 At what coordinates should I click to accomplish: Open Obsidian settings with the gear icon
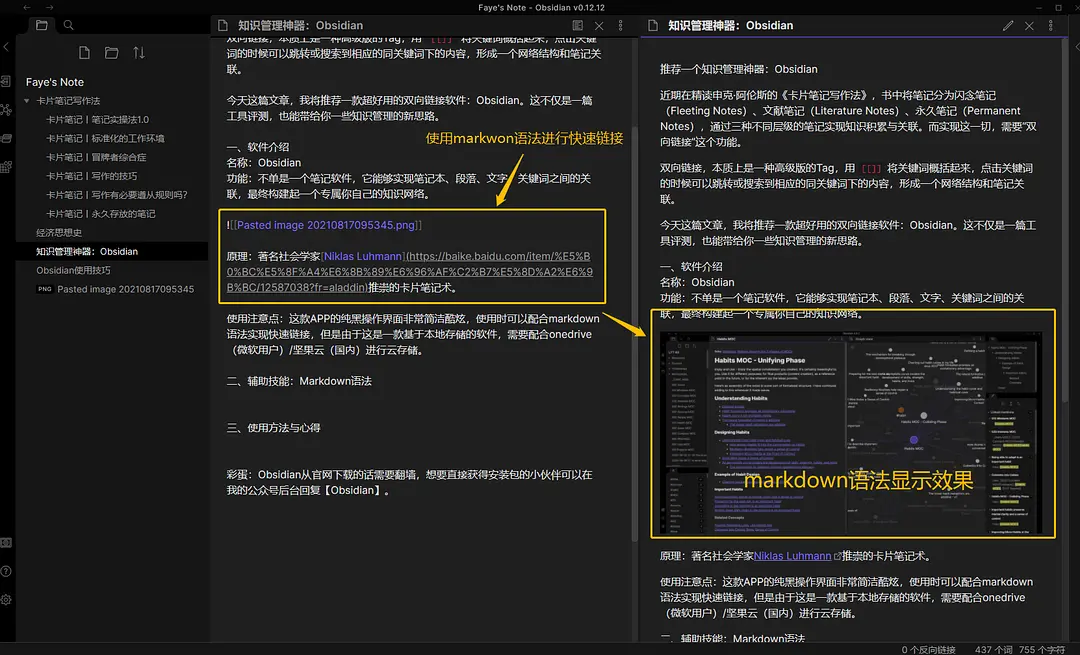click(6, 600)
